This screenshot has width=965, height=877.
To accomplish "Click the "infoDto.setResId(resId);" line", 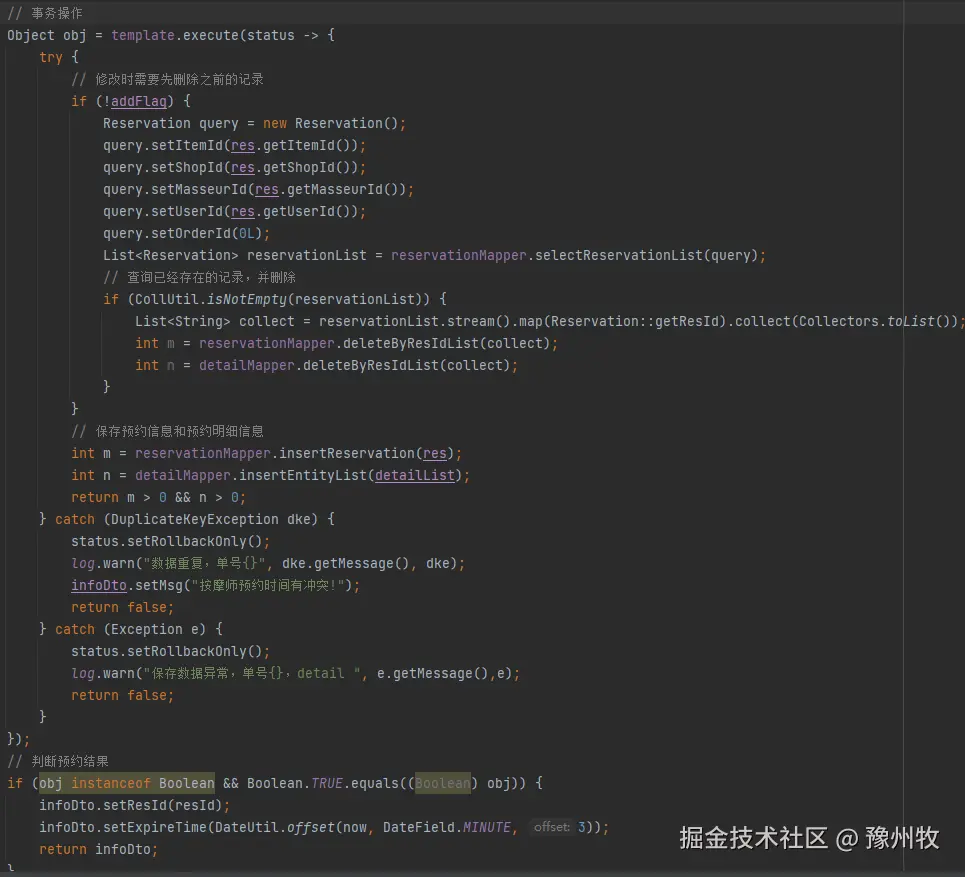I will click(135, 806).
